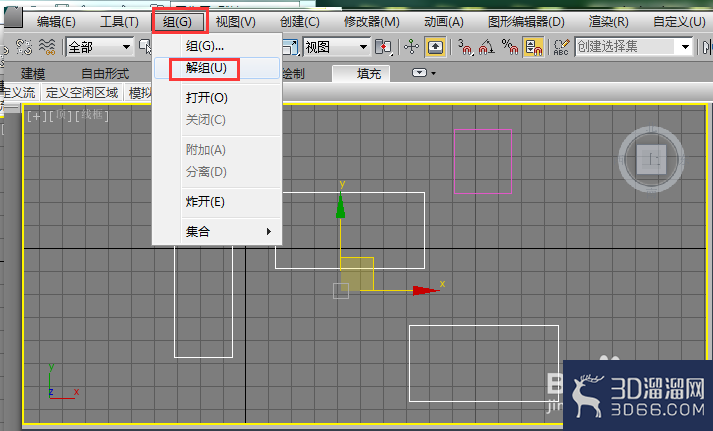Viewport: 713px width, 431px height.
Task: Click into the 创建选择集 text field
Action: pos(626,46)
